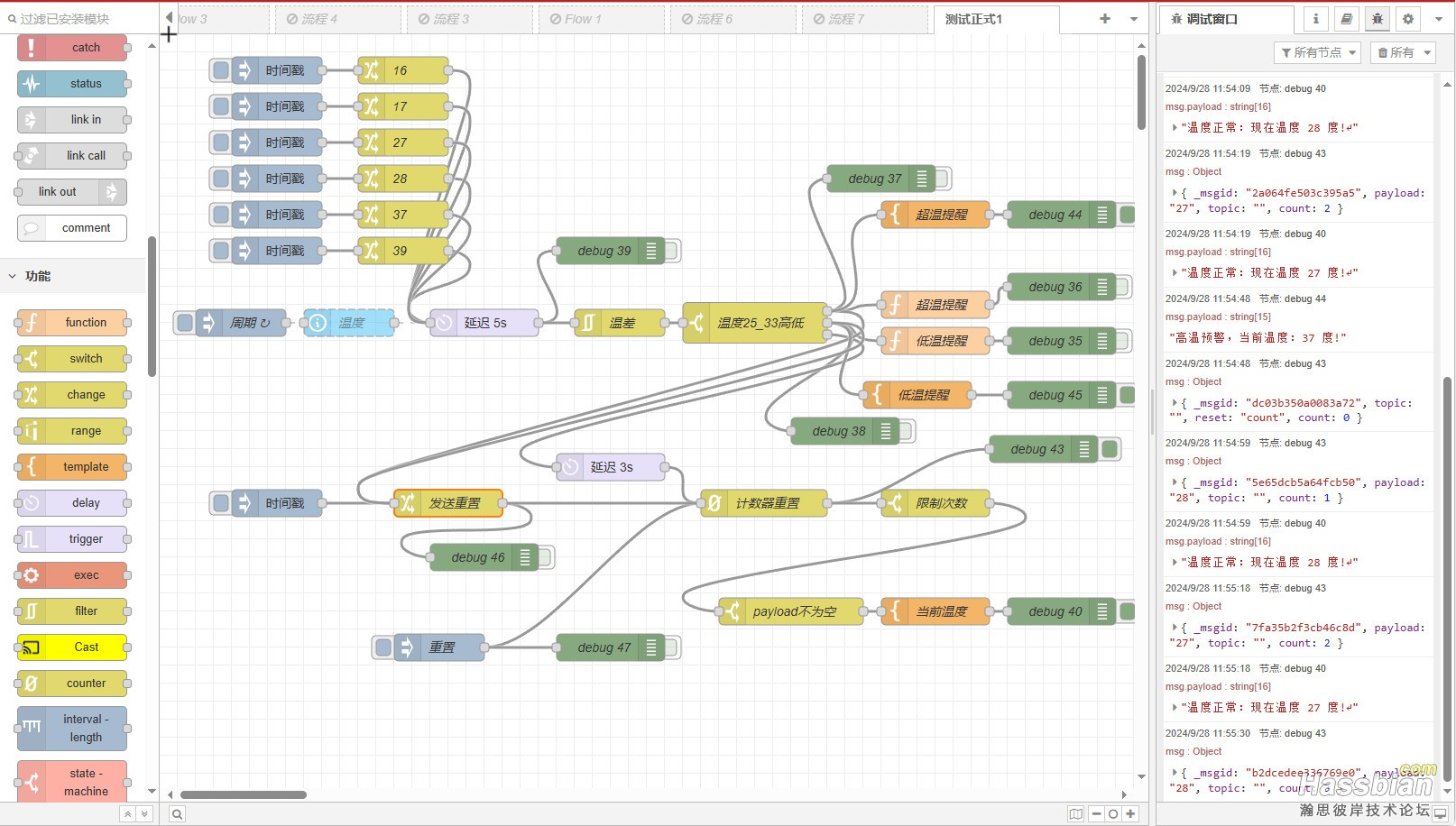This screenshot has height=826, width=1456.
Task: Pick the link in palette node
Action: pos(72,120)
